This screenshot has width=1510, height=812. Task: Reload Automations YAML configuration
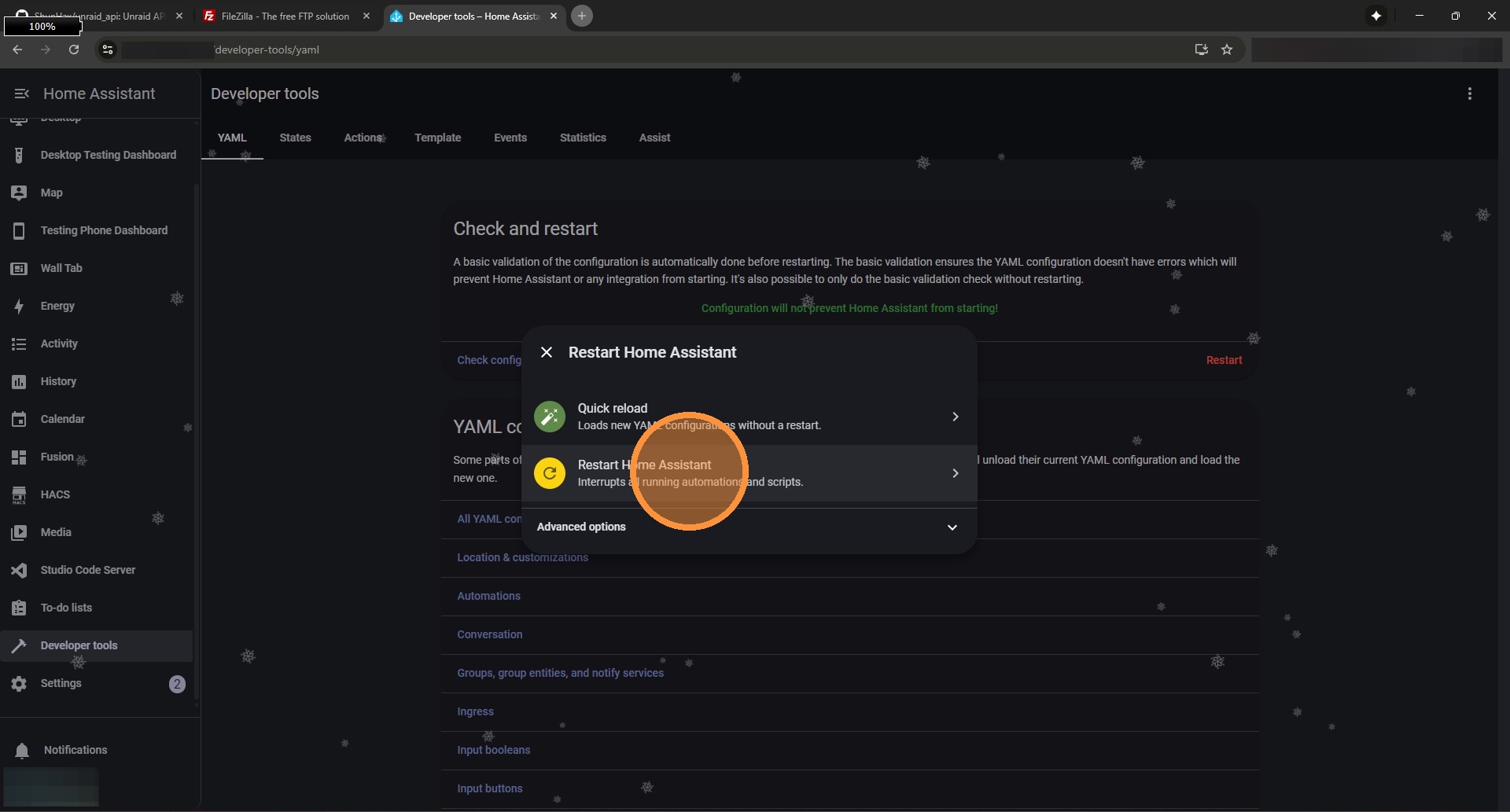pos(489,596)
